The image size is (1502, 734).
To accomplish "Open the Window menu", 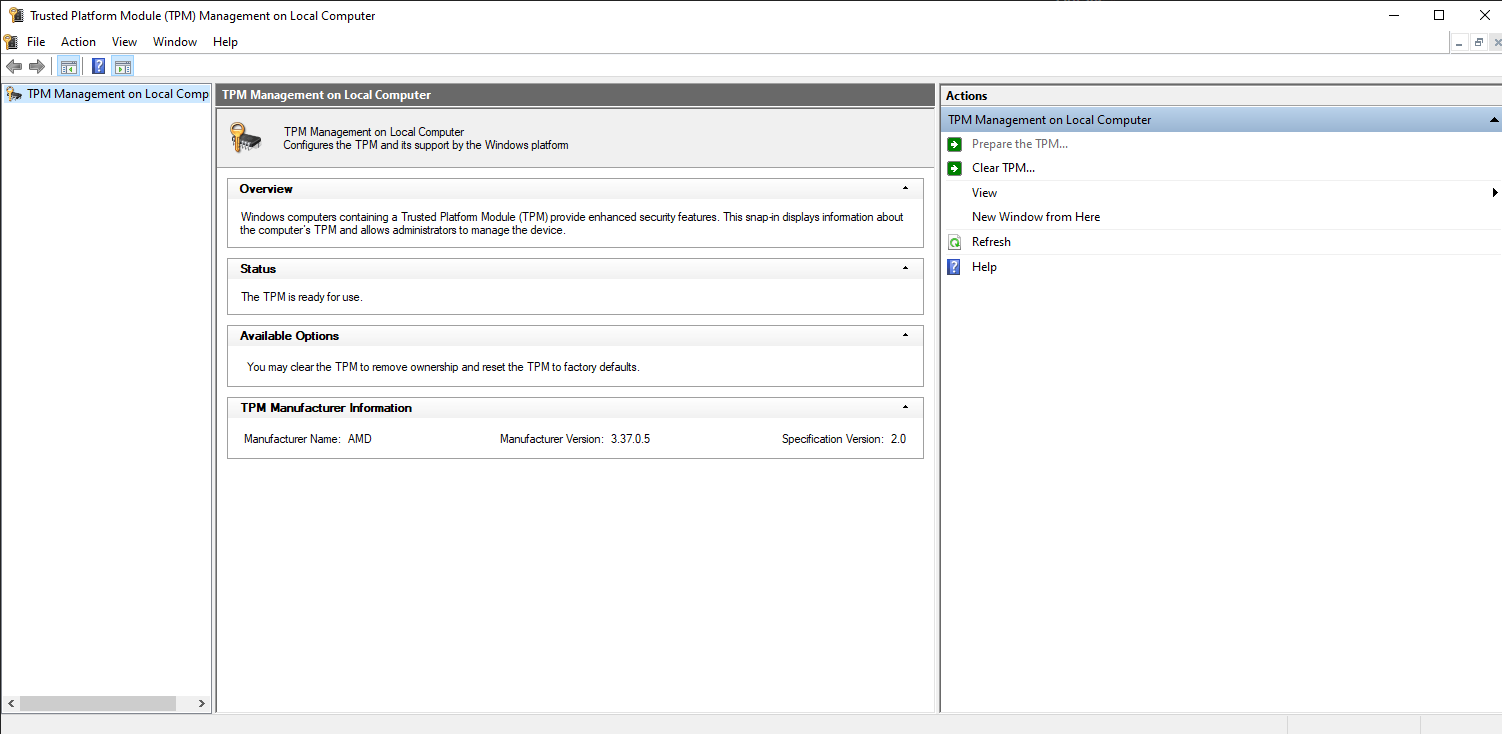I will (175, 42).
